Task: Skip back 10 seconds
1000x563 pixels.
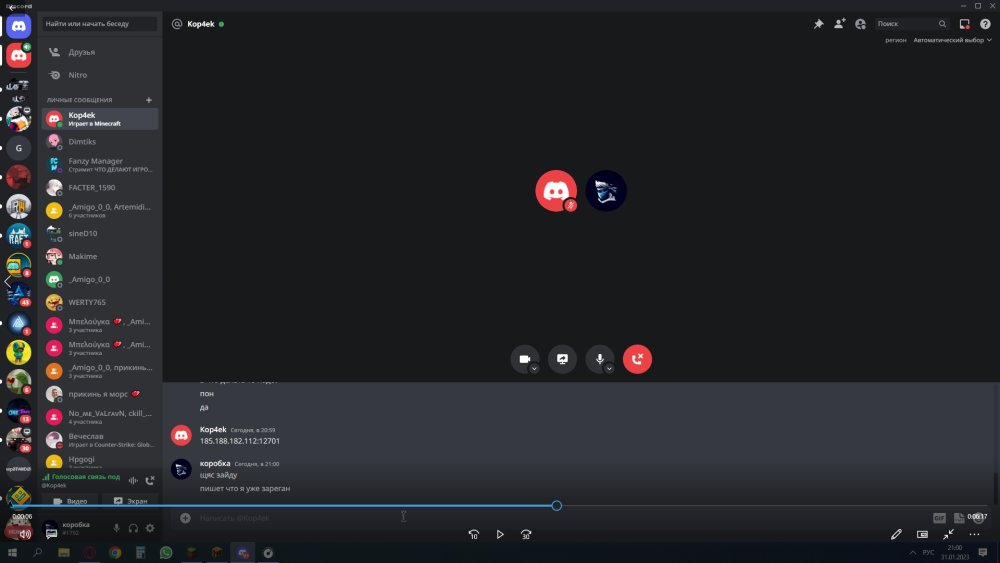Action: (x=474, y=534)
